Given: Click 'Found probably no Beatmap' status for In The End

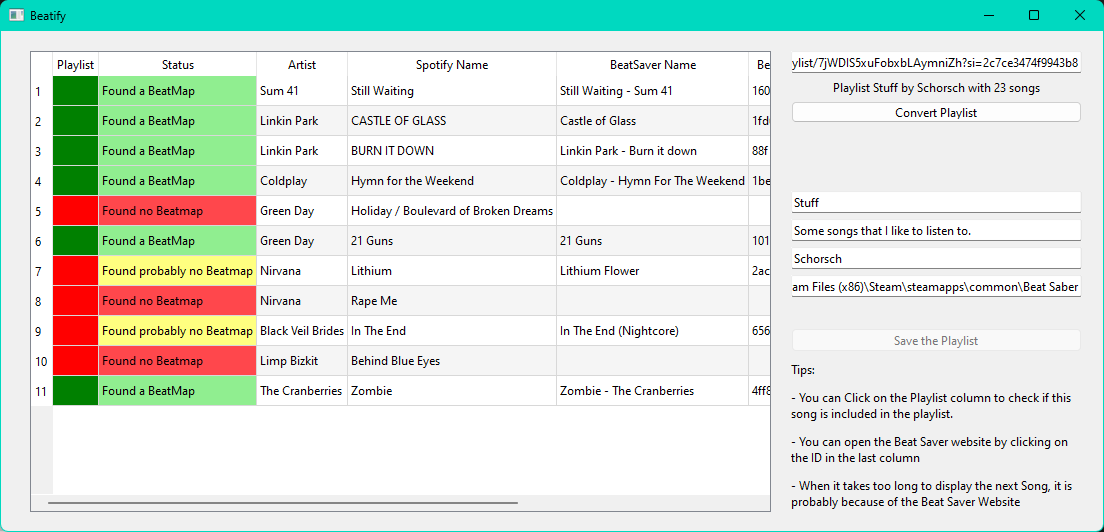Looking at the screenshot, I should tap(177, 331).
